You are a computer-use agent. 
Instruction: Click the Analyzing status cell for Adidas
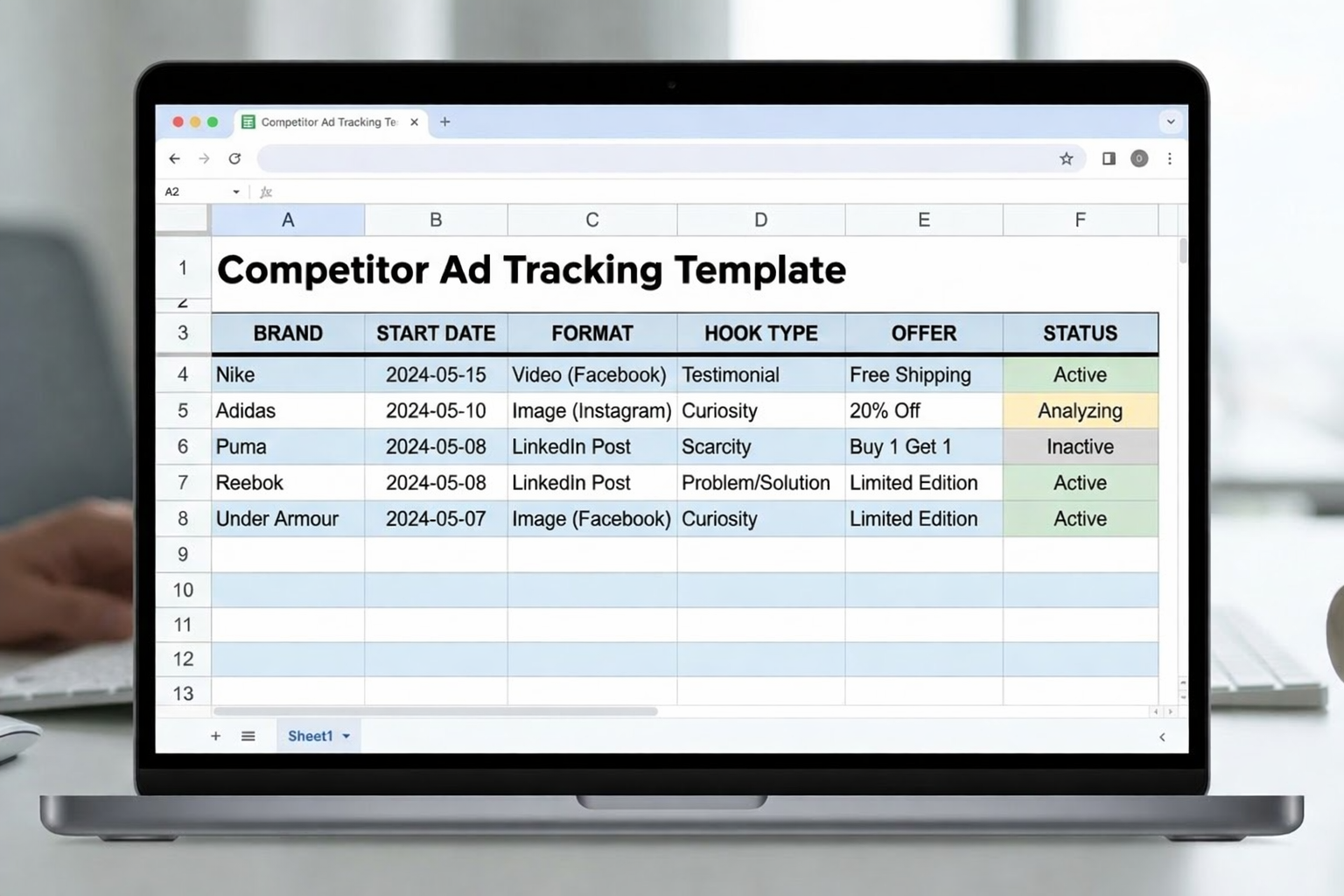pos(1080,410)
